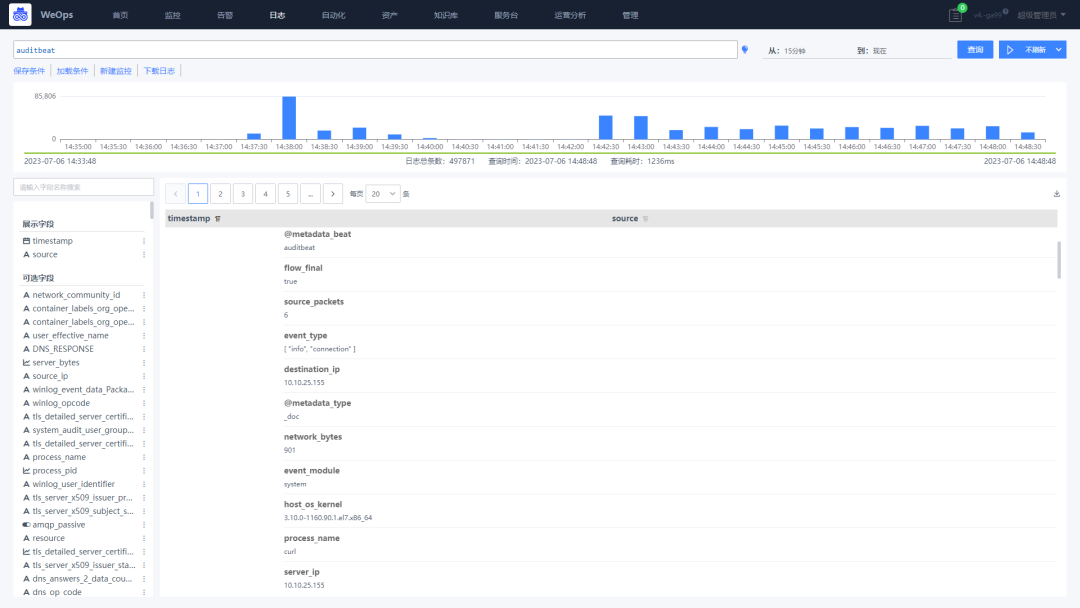Open options menu for amqp_passive field
This screenshot has width=1080, height=608.
point(144,525)
